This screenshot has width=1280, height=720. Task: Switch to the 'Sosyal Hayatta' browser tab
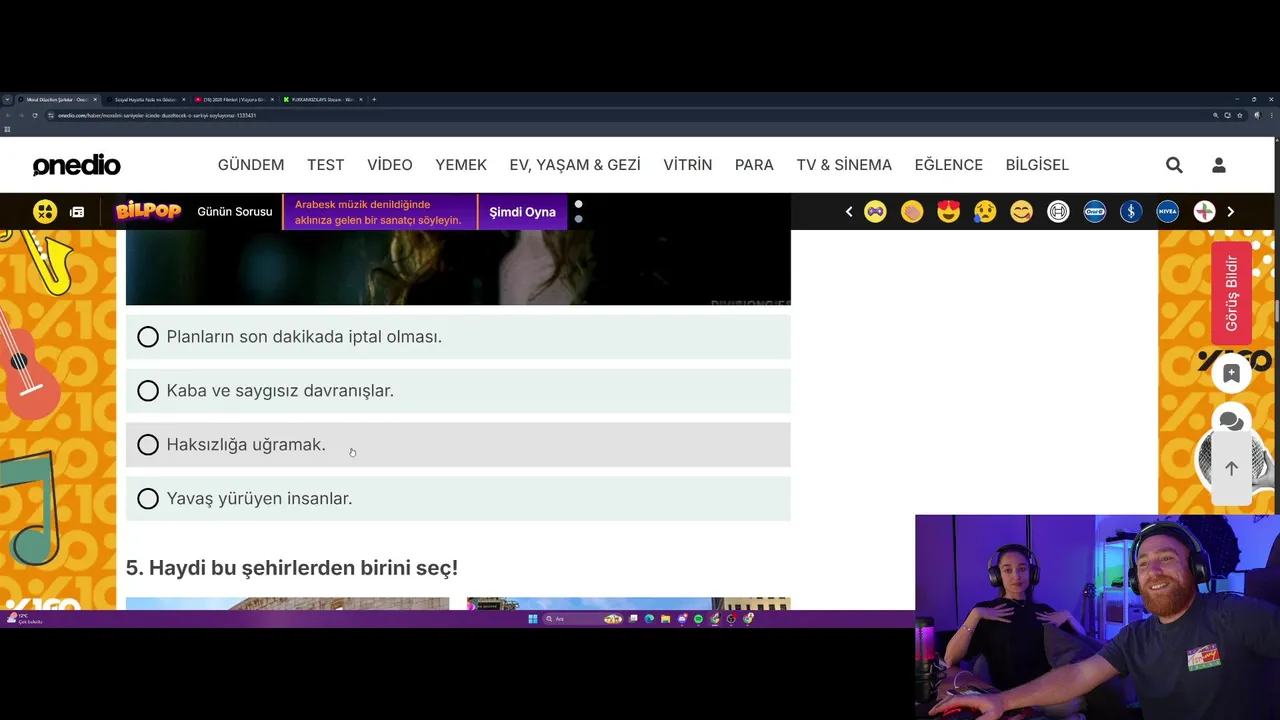pyautogui.click(x=145, y=100)
